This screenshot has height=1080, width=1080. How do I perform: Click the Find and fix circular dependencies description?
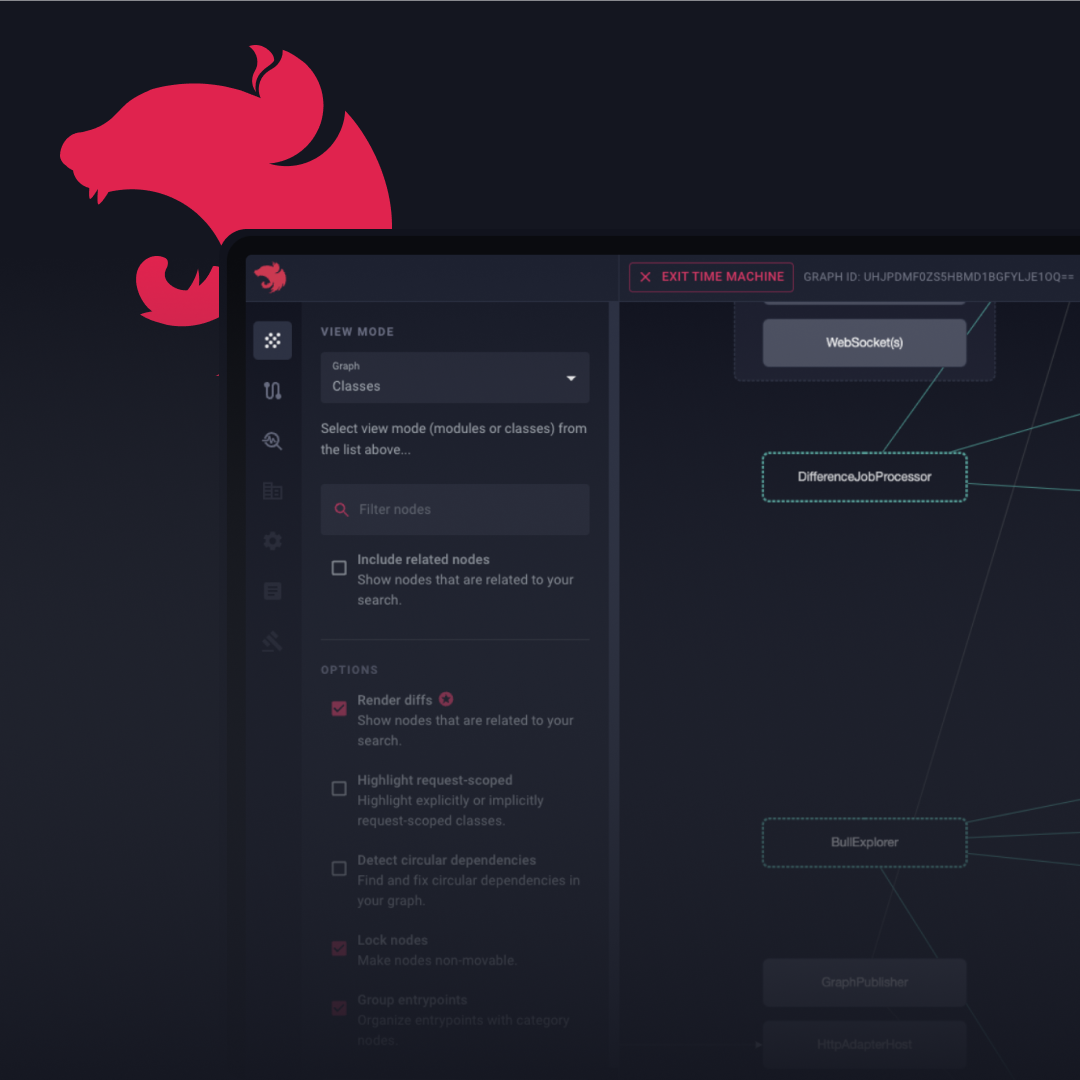coord(468,891)
